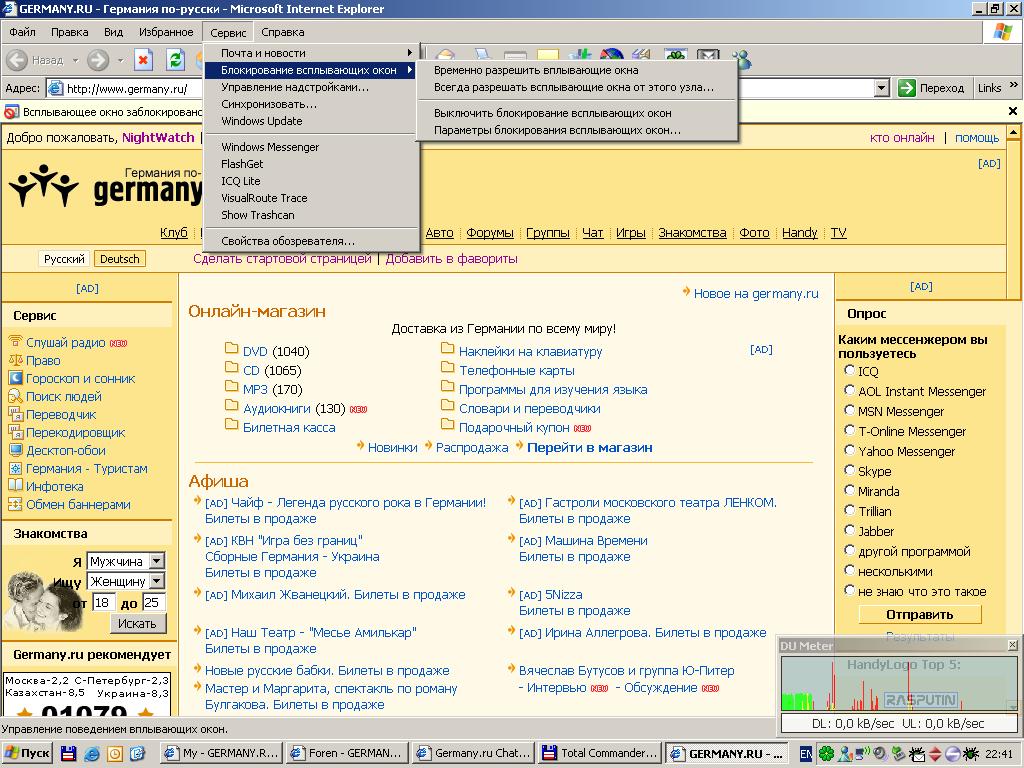
Task: Choose Yahoo Messenger in the poll
Action: click(850, 450)
